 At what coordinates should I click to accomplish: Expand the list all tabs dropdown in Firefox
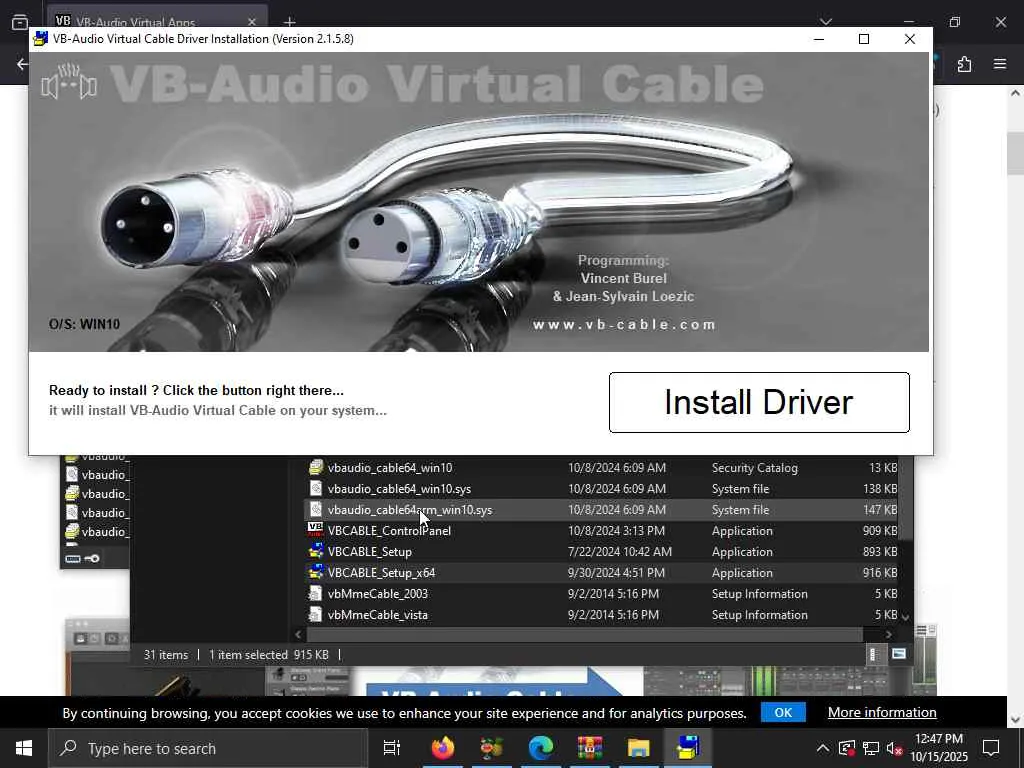pyautogui.click(x=825, y=22)
